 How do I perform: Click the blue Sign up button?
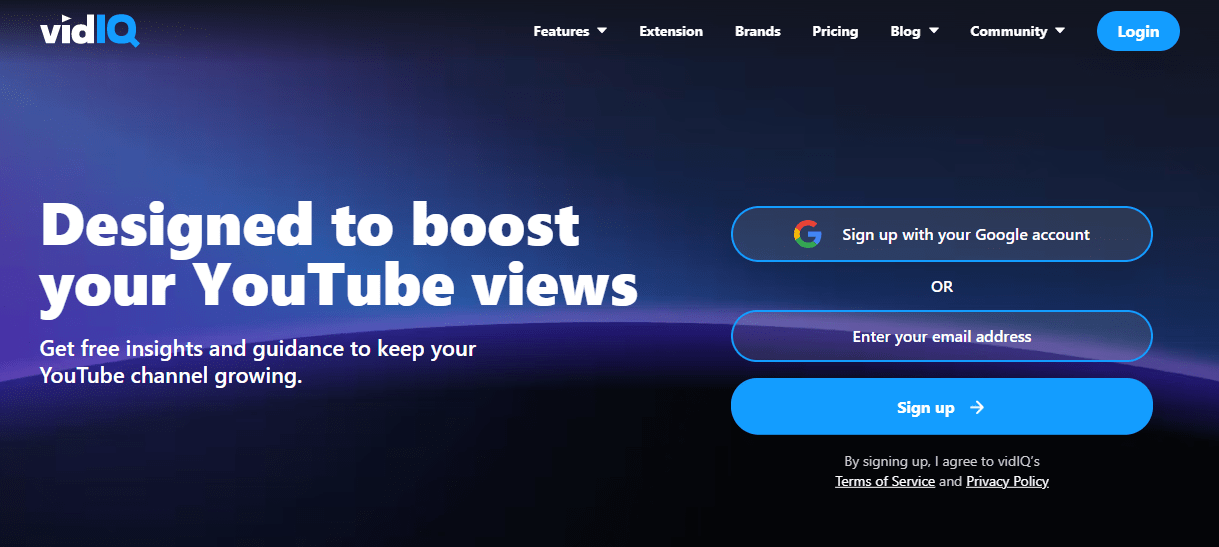tap(942, 407)
